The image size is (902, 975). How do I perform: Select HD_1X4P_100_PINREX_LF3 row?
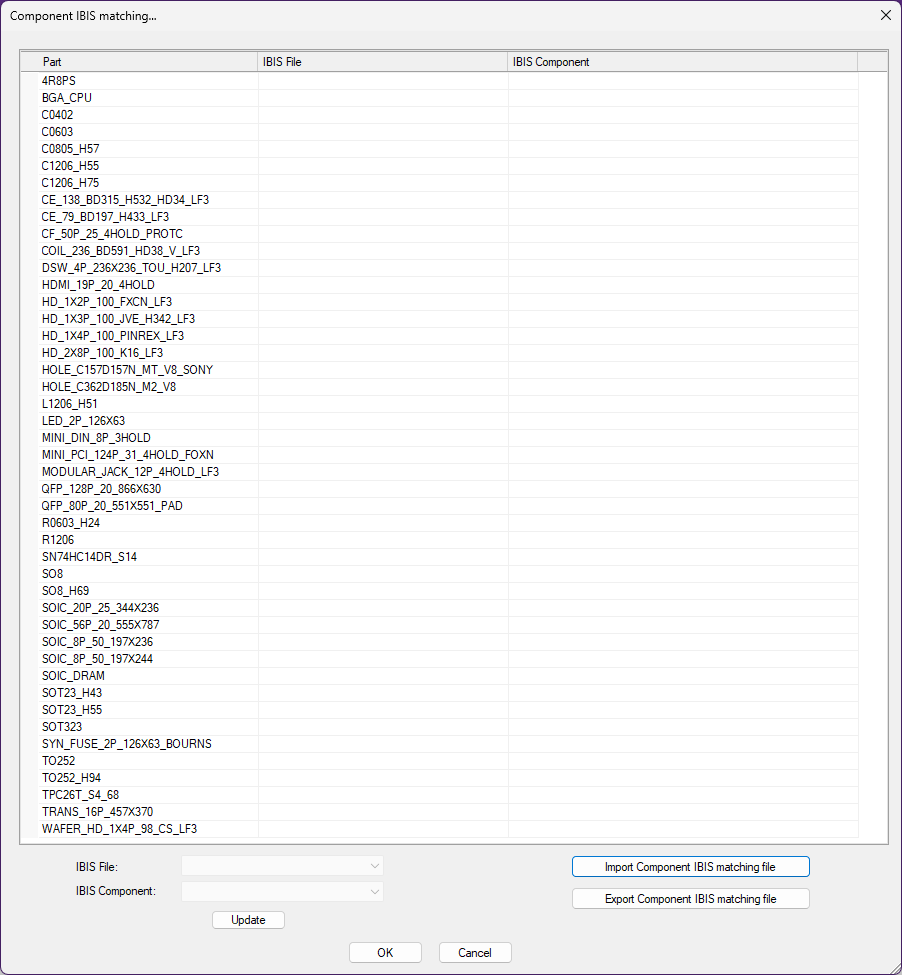coord(113,336)
